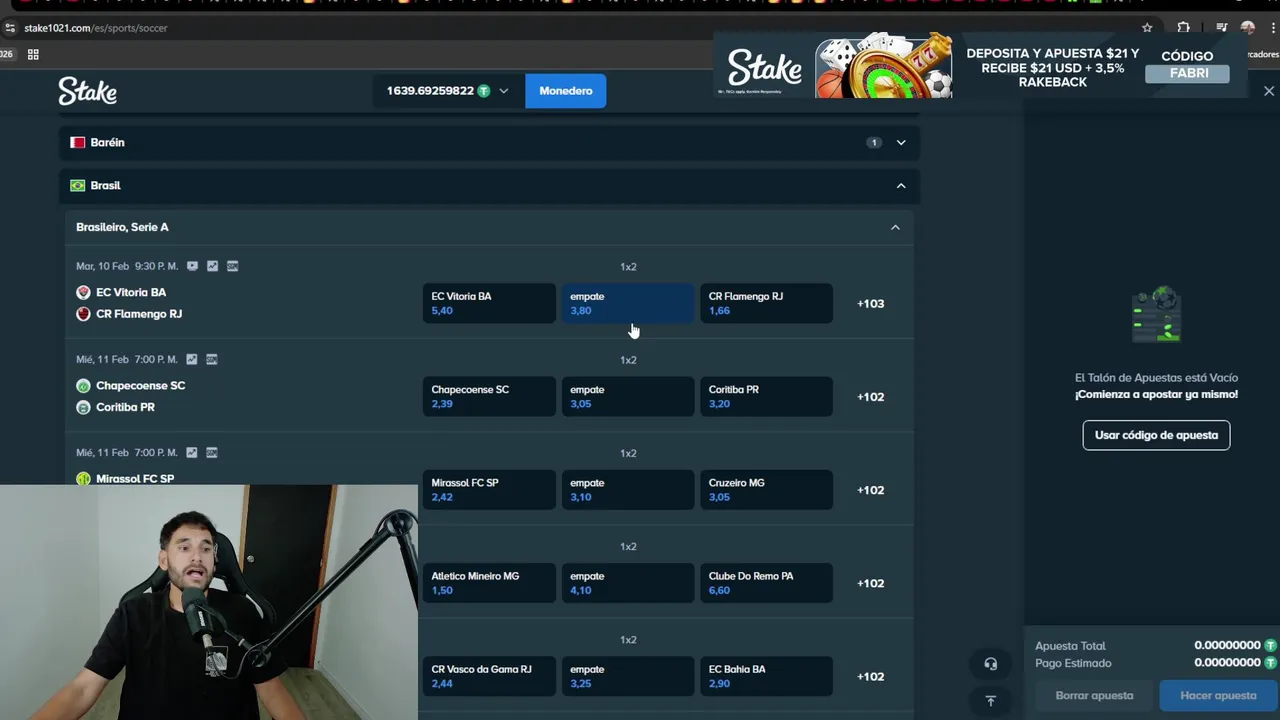Image resolution: width=1280 pixels, height=720 pixels.
Task: Open live stream icon for Vitoria vs Flamengo
Action: pos(192,266)
